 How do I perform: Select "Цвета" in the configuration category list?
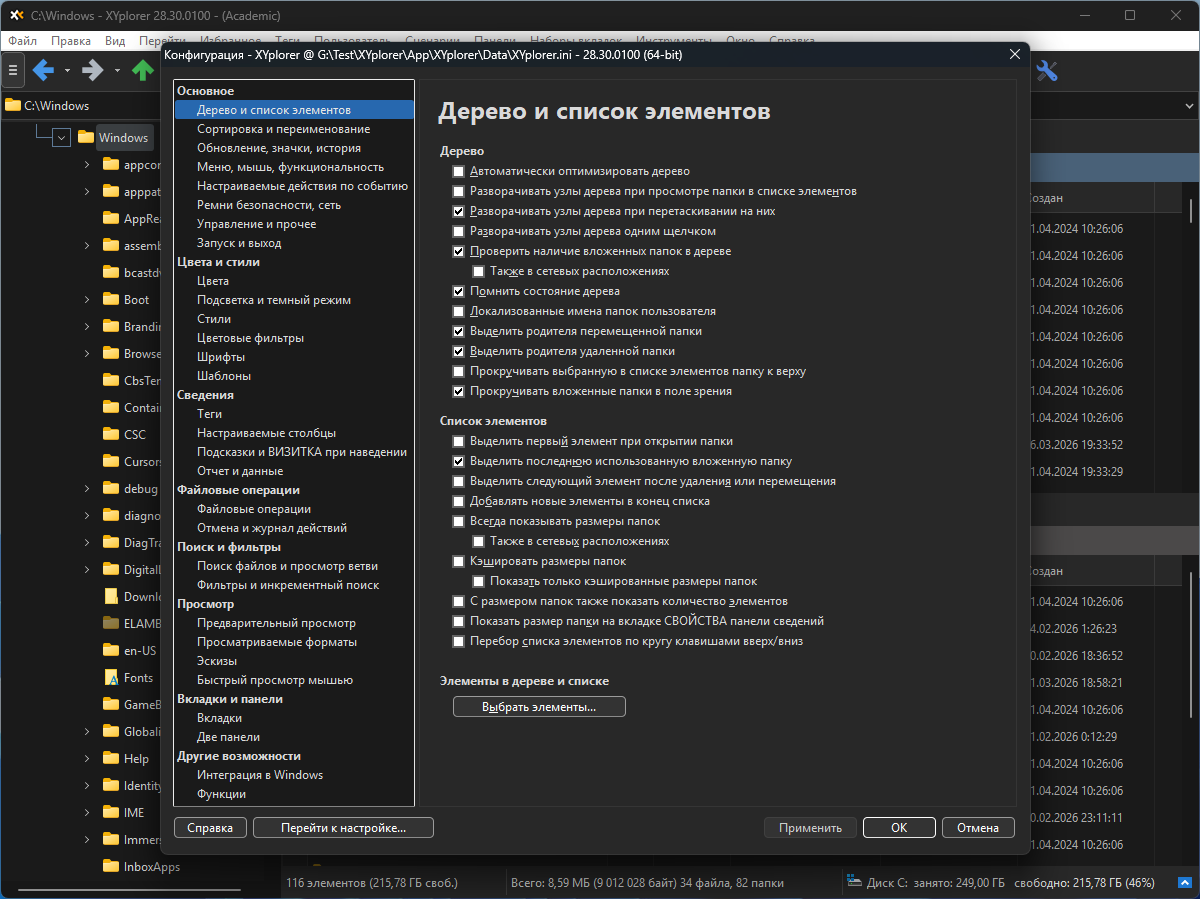(213, 281)
